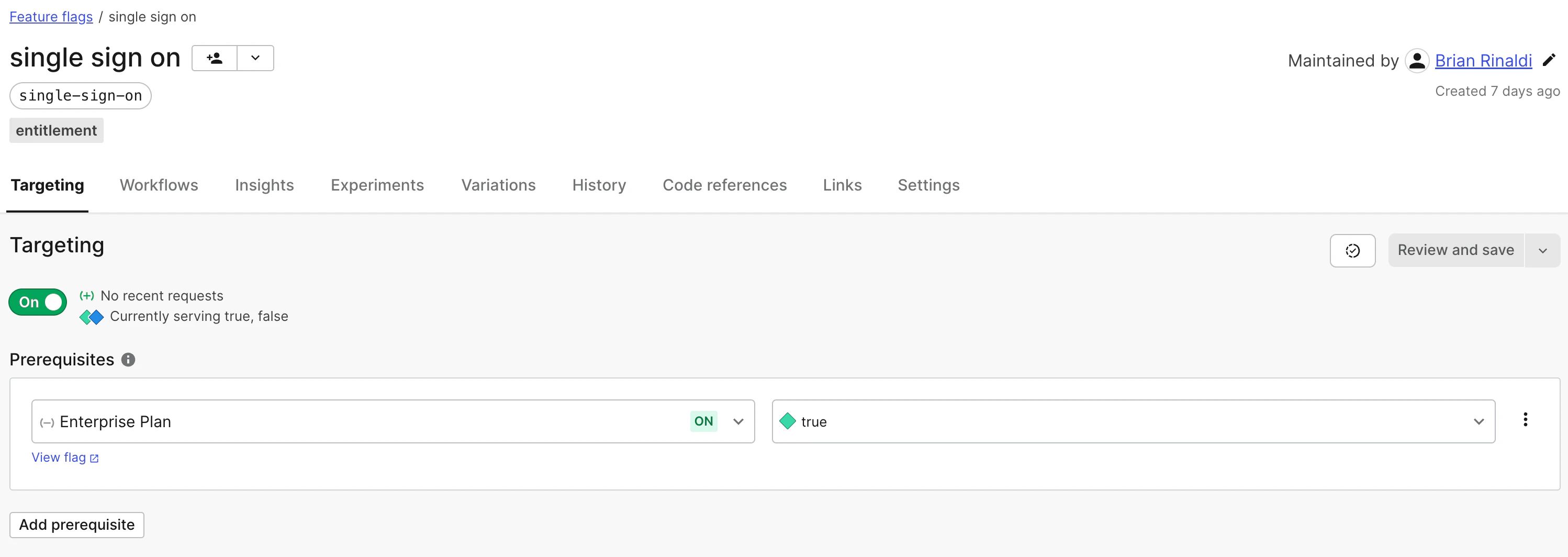Click the external link icon next to View flag
Viewport: 1568px width, 557px height.
coord(94,459)
